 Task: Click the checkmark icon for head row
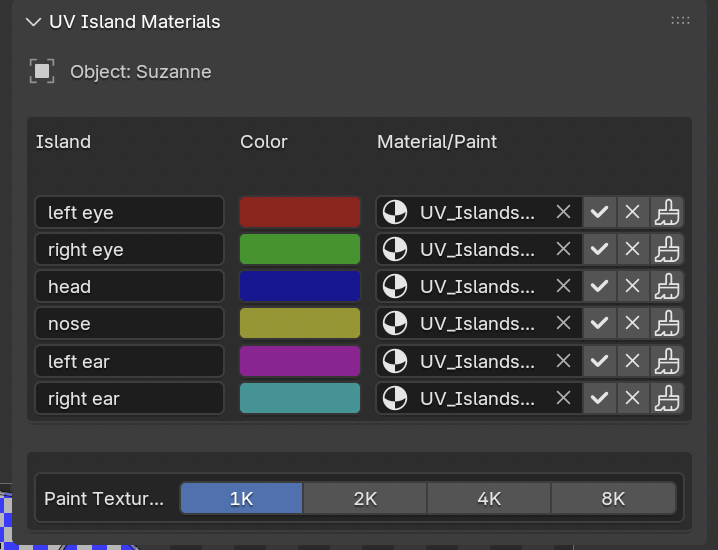(x=599, y=287)
